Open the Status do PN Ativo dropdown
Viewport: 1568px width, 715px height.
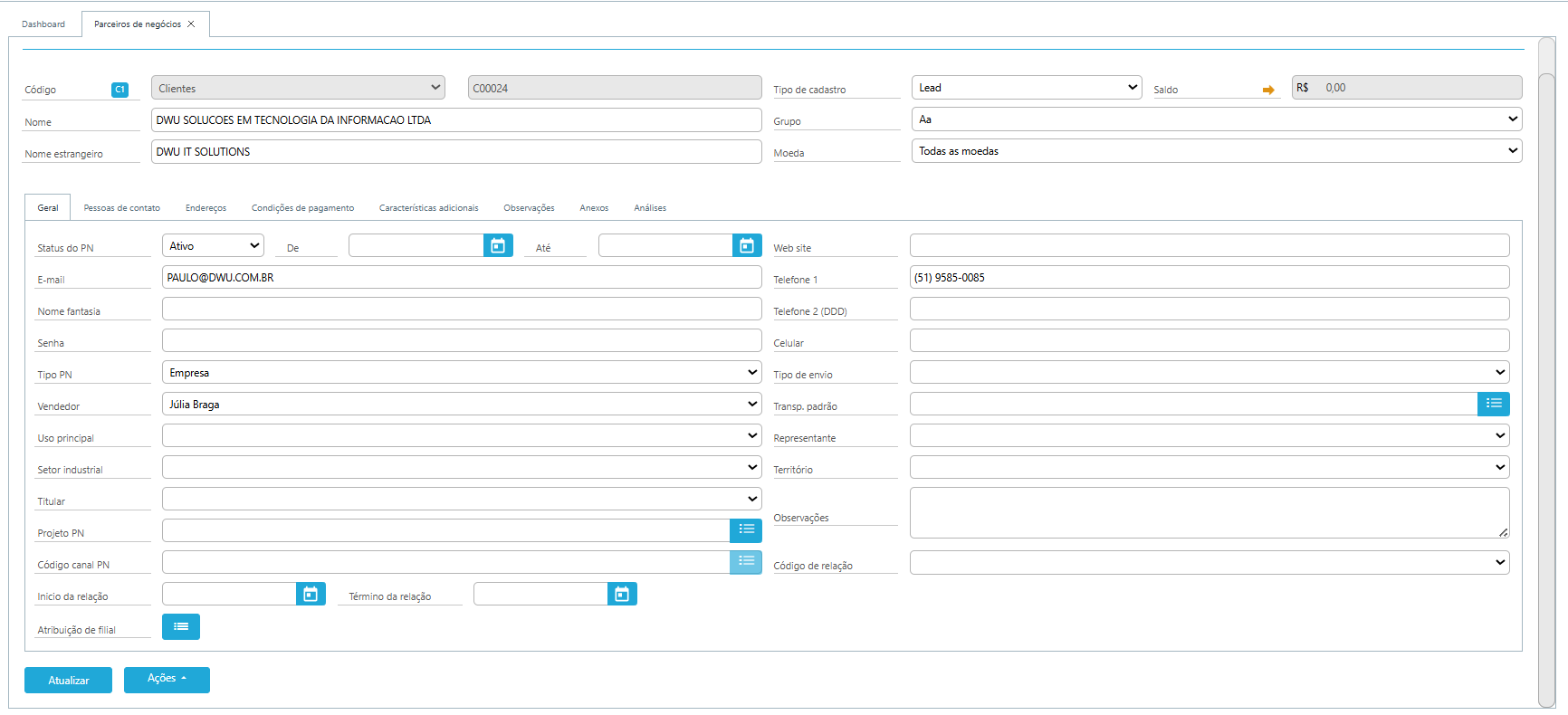(213, 245)
